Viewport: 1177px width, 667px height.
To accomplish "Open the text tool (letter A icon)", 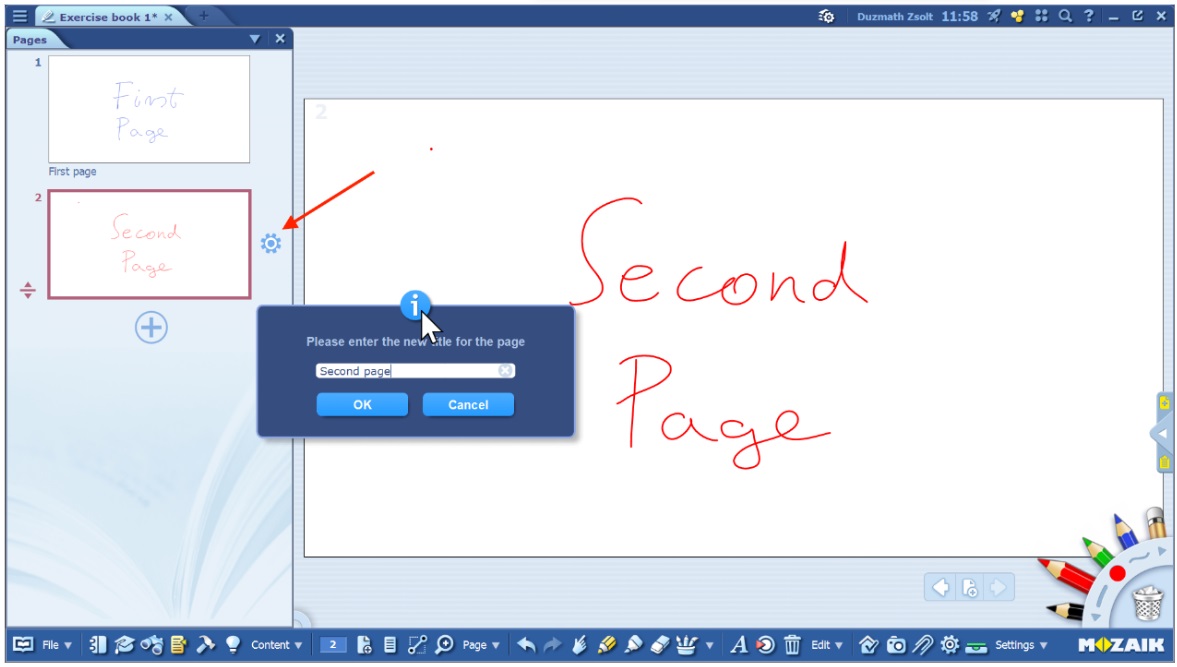I will point(739,645).
